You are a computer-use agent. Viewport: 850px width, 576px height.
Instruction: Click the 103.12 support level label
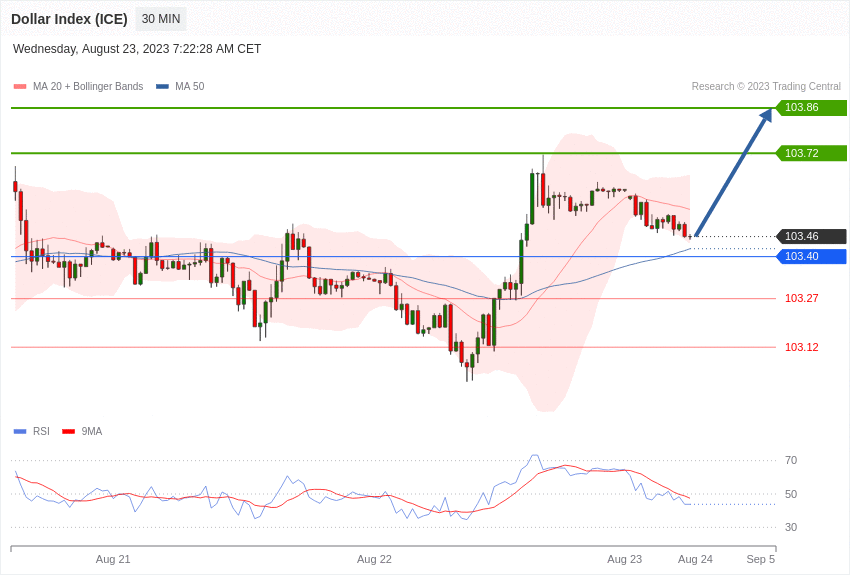point(802,347)
